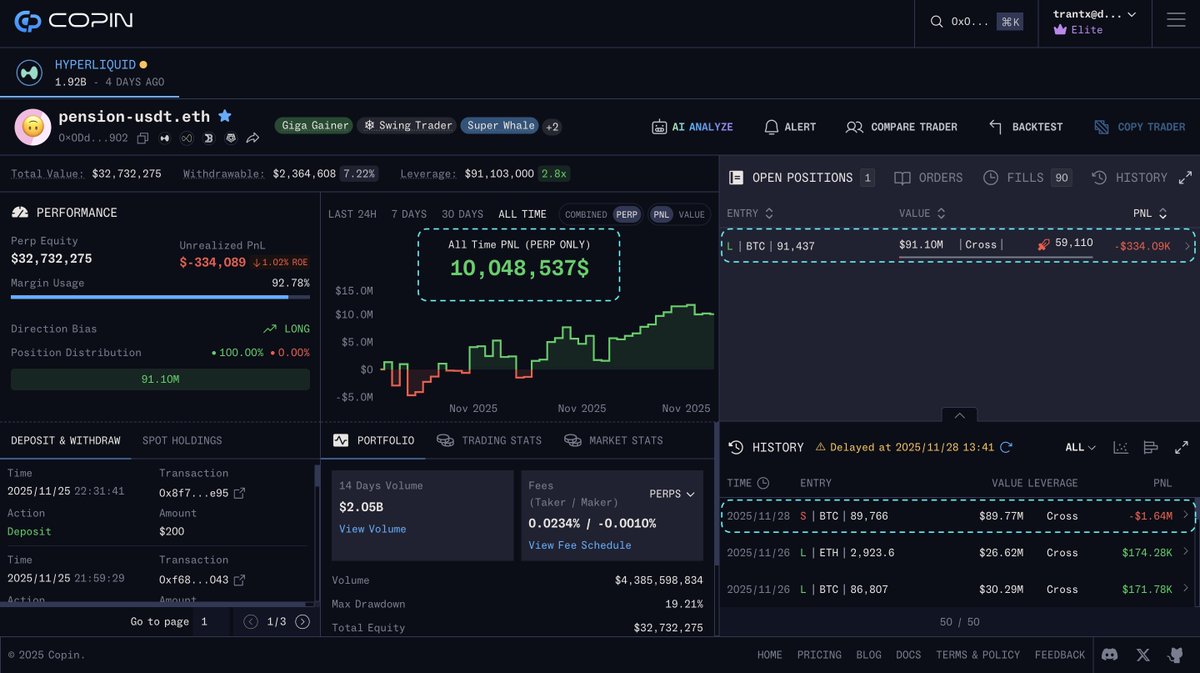Click the Compare Trader people icon
The width and height of the screenshot is (1200, 673).
coord(854,127)
